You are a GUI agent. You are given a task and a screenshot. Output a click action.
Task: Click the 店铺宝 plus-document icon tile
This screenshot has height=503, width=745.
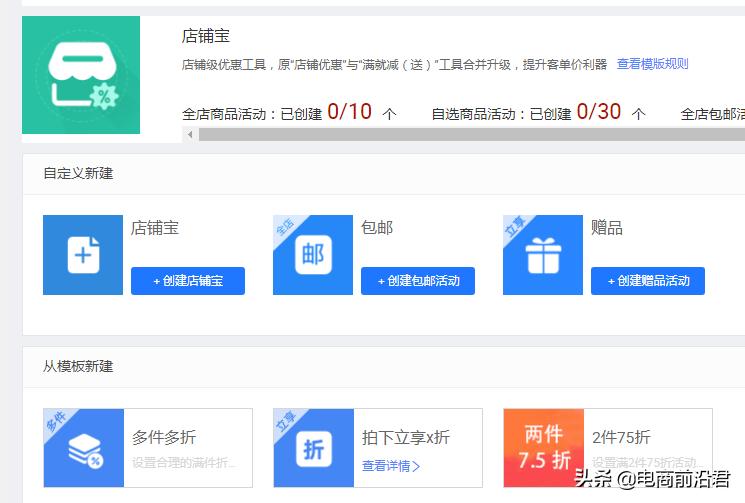(83, 255)
